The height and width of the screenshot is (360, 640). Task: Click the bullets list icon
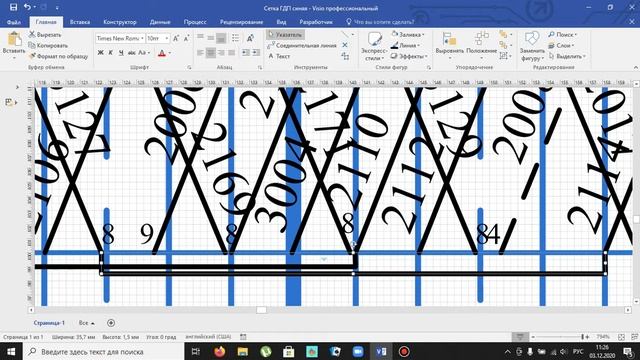pos(236,38)
